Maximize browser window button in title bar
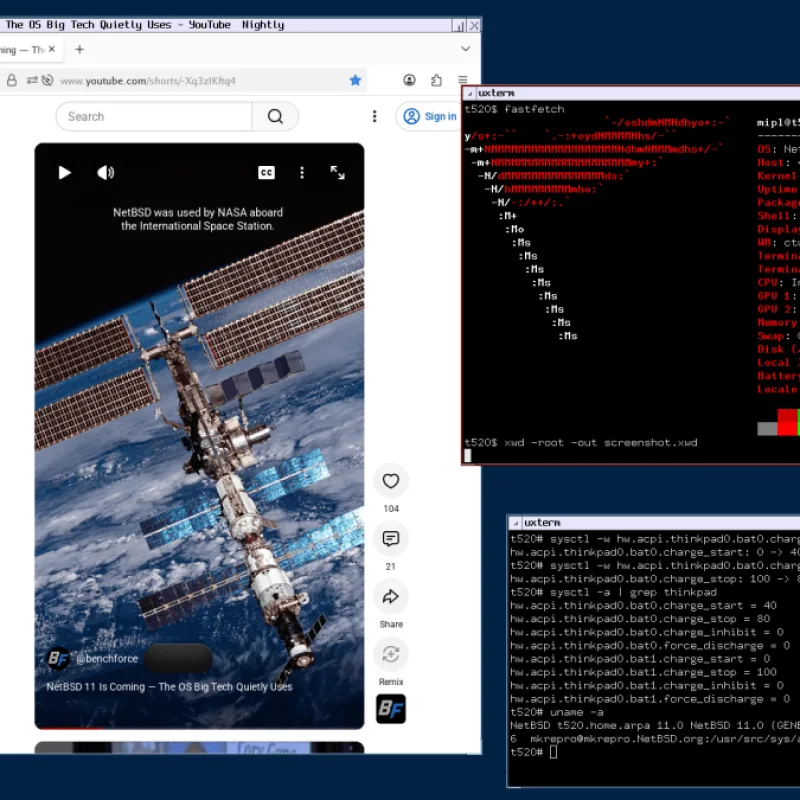 click(458, 26)
